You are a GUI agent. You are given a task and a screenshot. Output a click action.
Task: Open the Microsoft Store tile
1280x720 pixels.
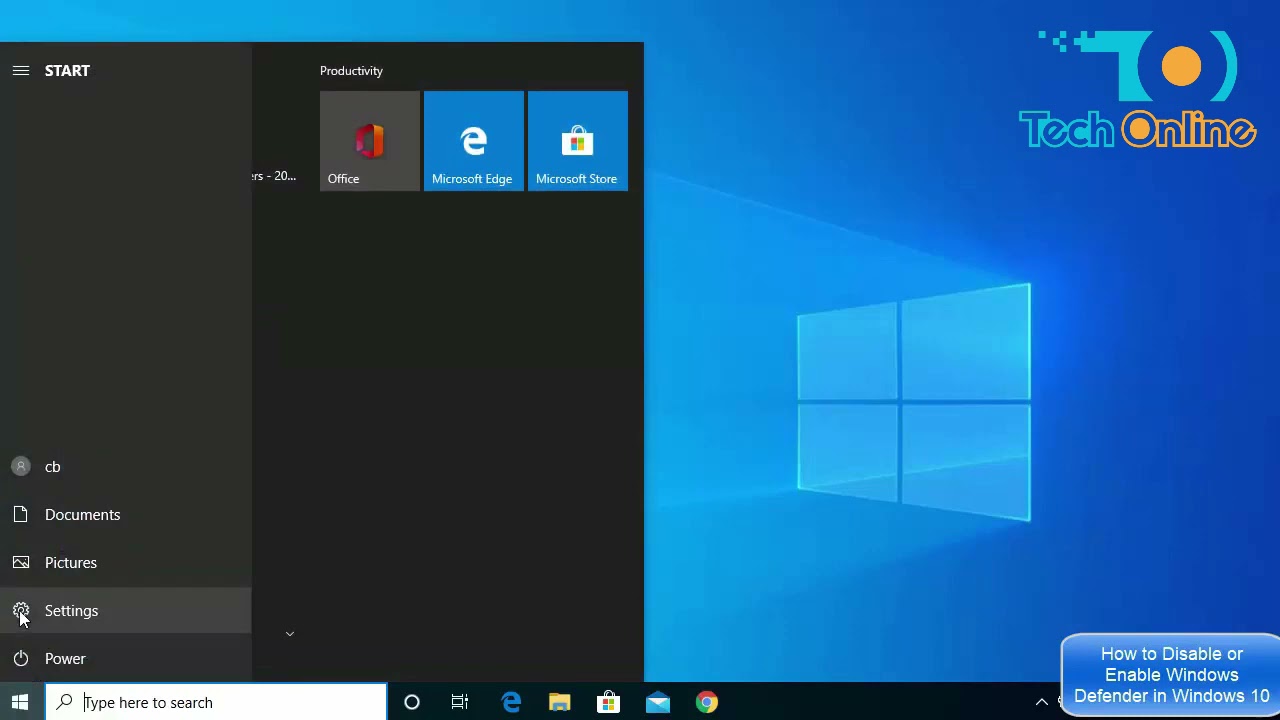pos(578,141)
